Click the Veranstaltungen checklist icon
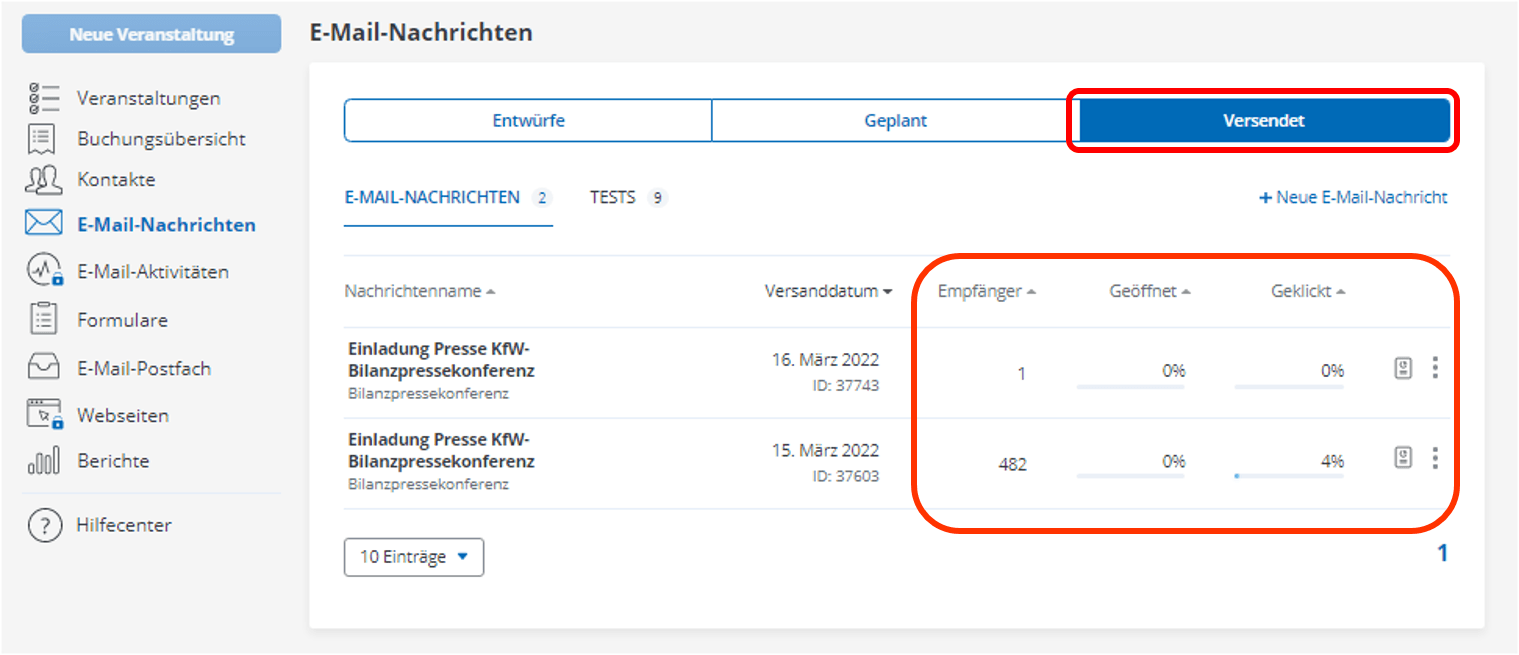Image resolution: width=1519 pixels, height=655 pixels. pyautogui.click(x=44, y=98)
